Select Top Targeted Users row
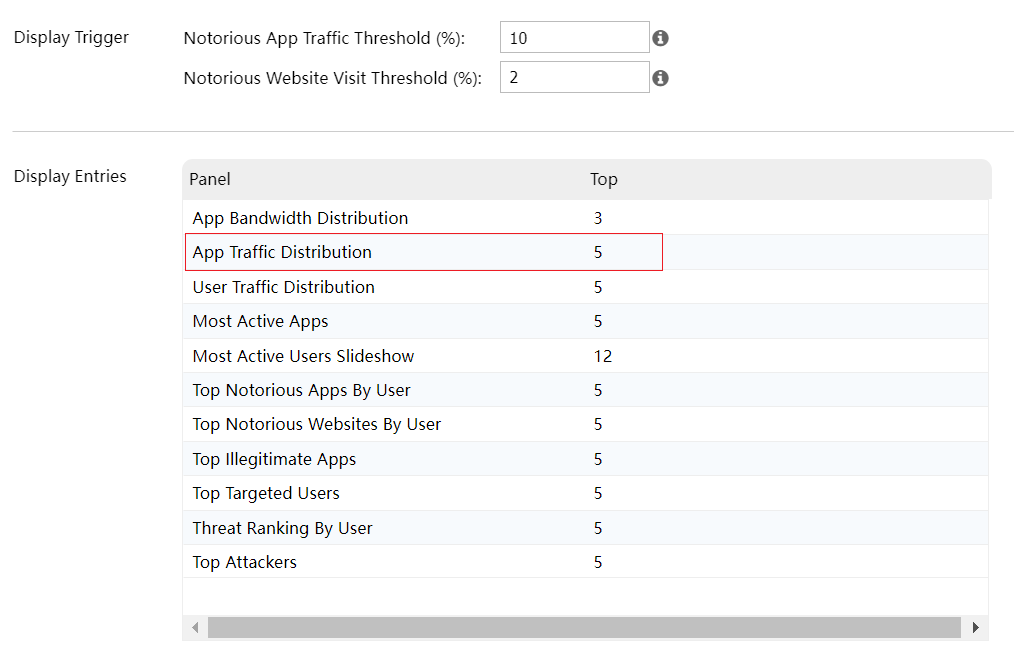Viewport: 1014px width, 648px height. [x=266, y=493]
